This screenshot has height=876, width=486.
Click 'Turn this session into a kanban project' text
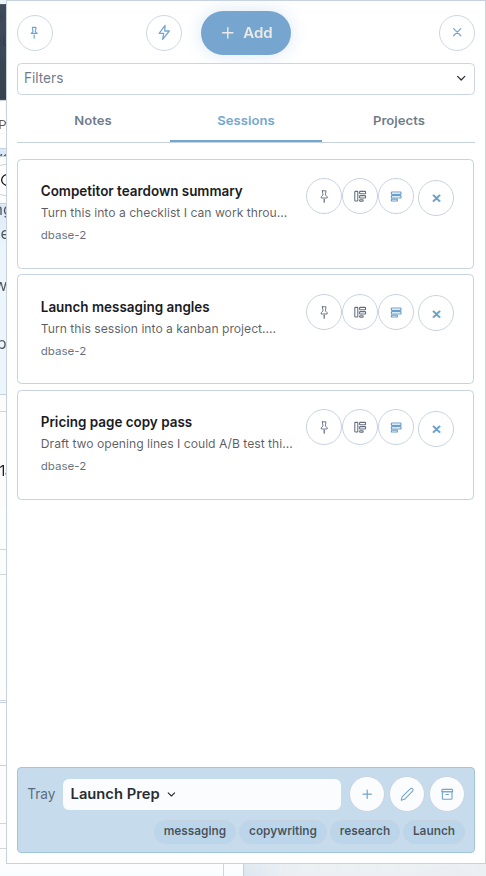[x=158, y=328]
